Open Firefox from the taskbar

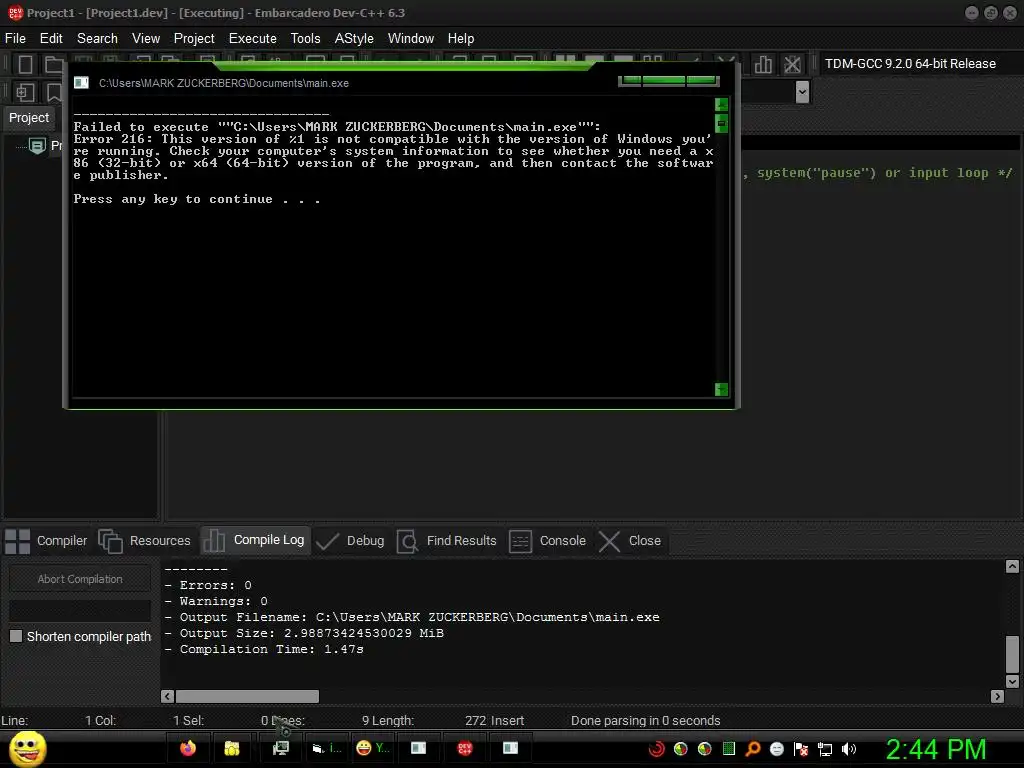188,748
